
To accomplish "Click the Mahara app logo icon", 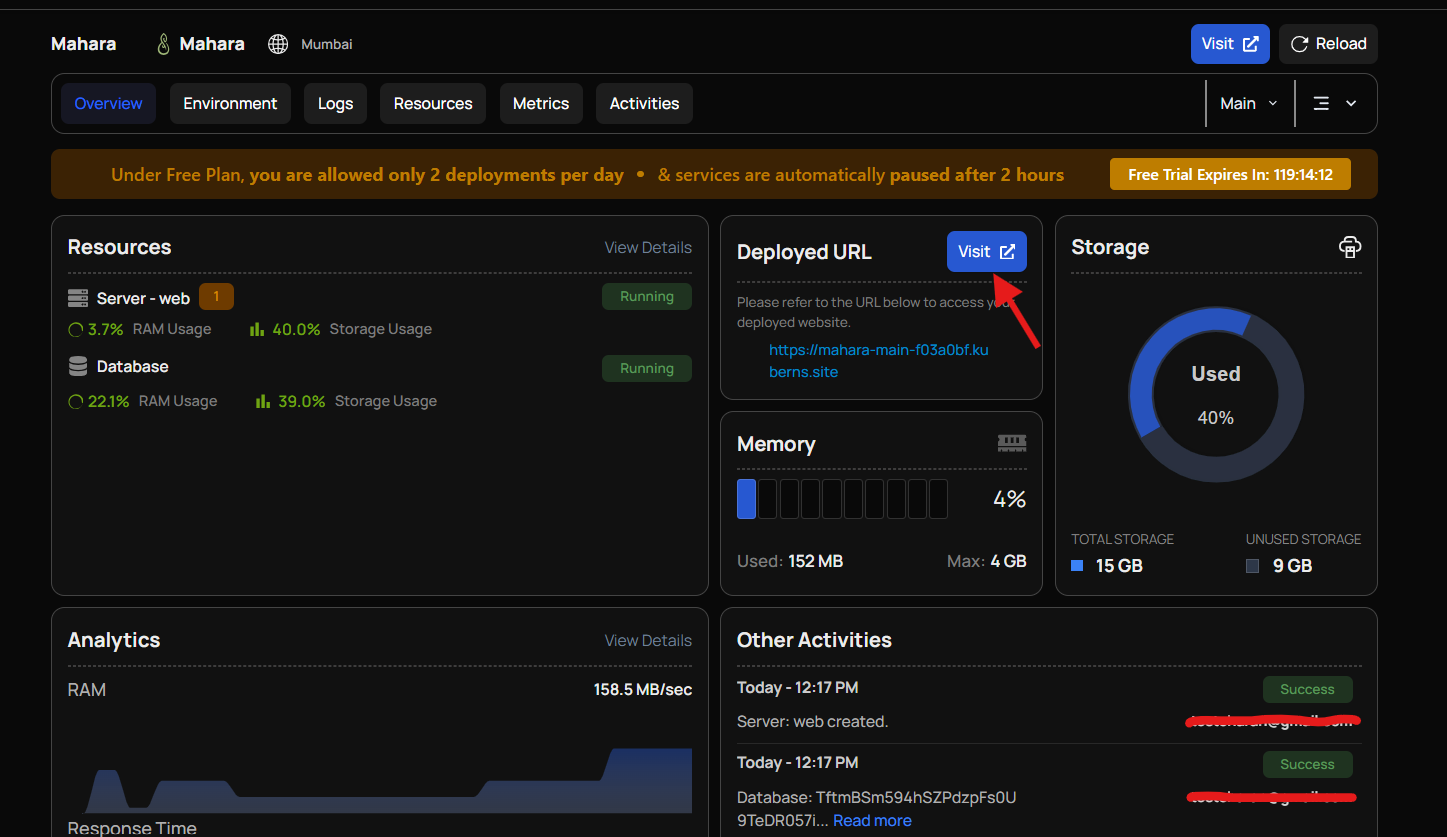I will (x=163, y=44).
